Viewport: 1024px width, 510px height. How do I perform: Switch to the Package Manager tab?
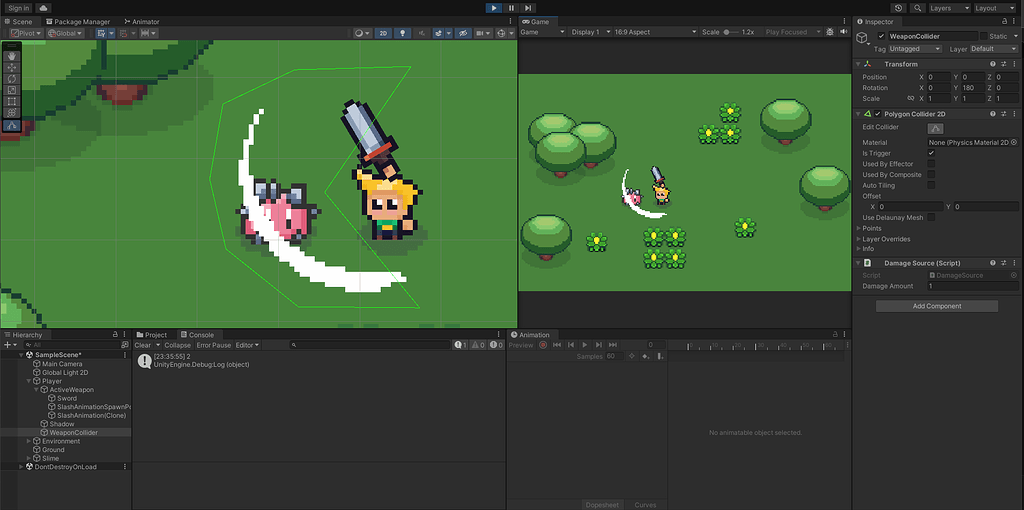pos(82,21)
